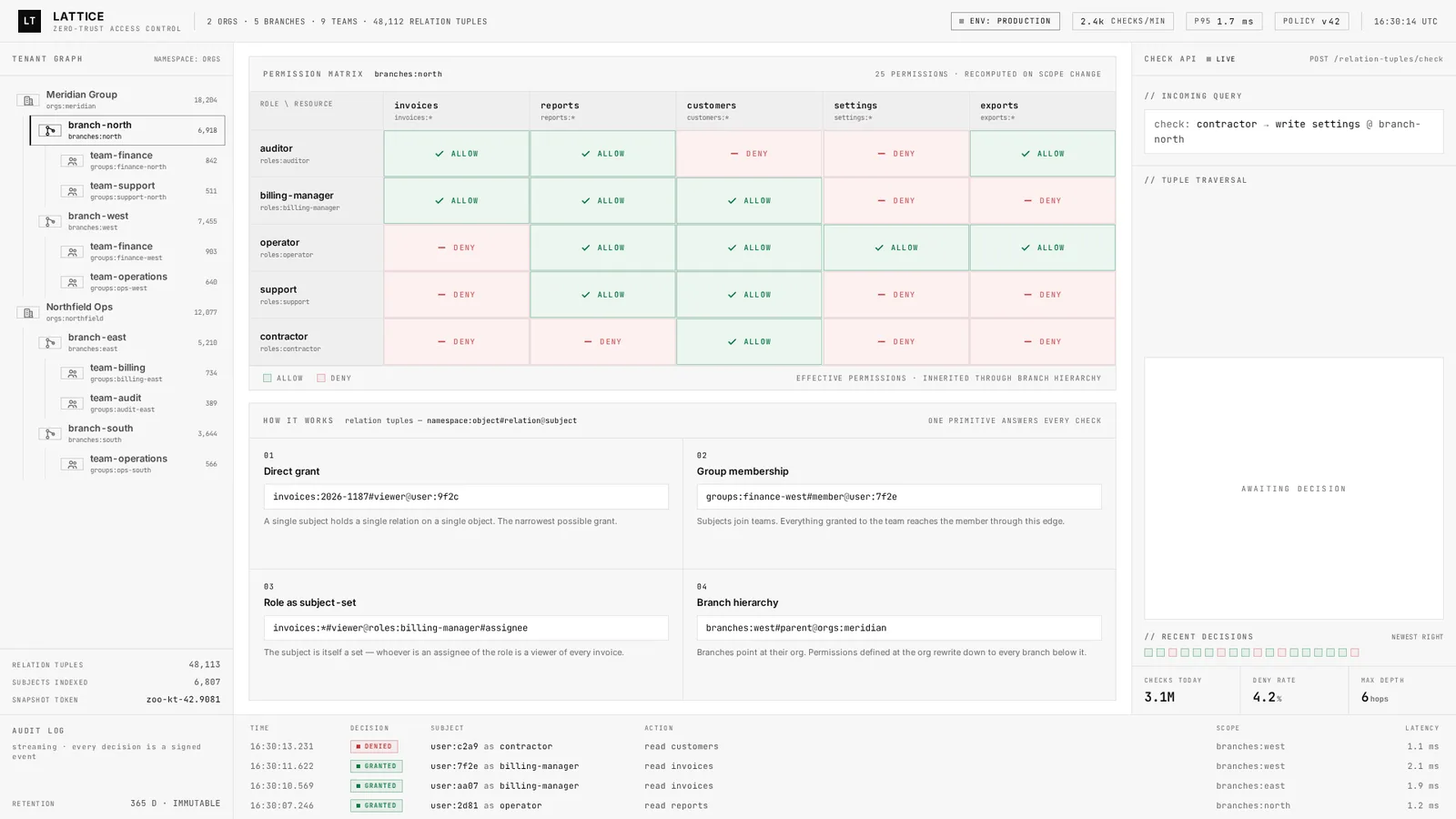Click the snapshot token zoo-kt-42.9081
Viewport: 1456px width, 819px height.
[183, 700]
